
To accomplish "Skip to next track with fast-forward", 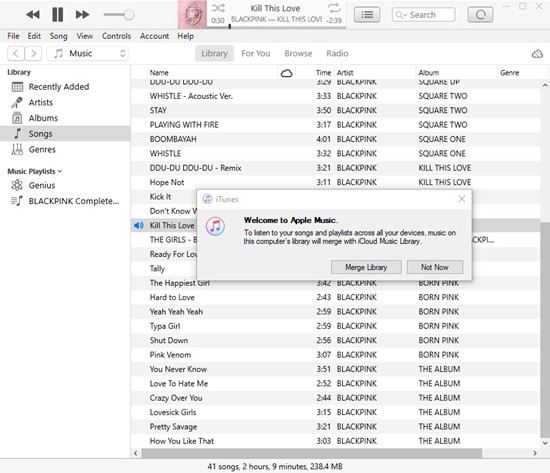I will point(82,15).
